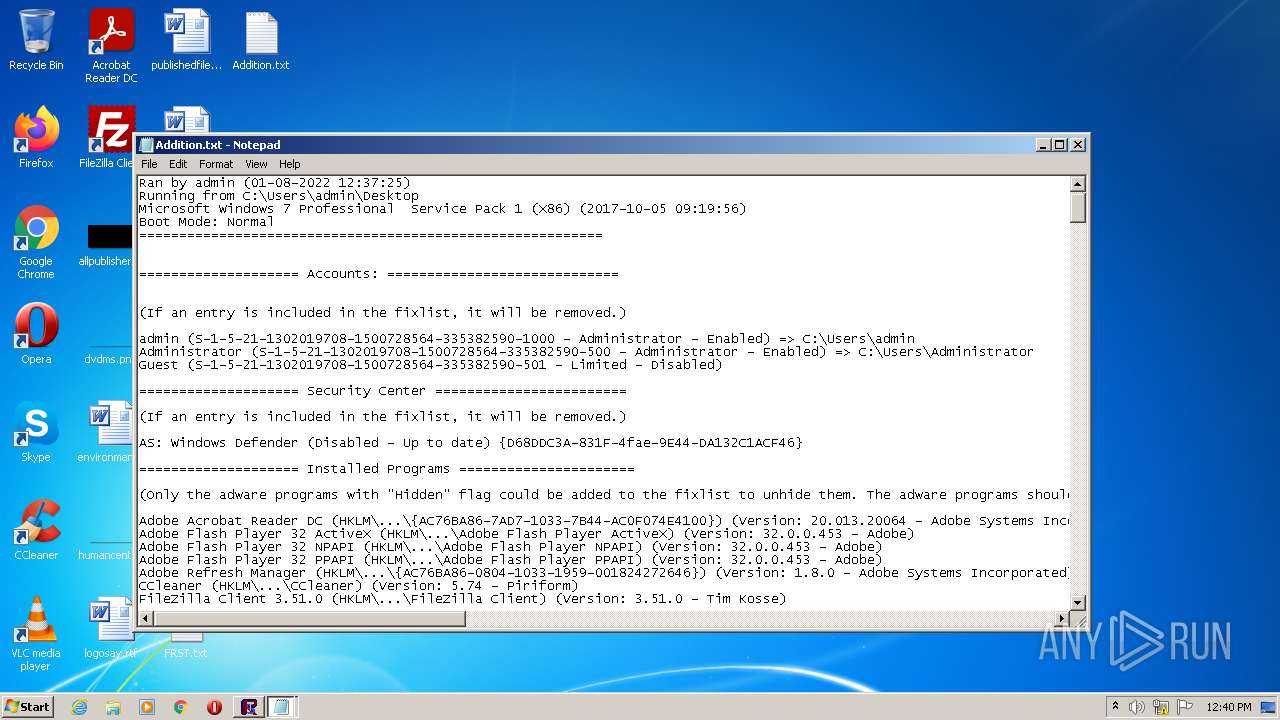Image resolution: width=1280 pixels, height=720 pixels.
Task: Click the 'Administrator (S-1-5-21' account line
Action: (586, 352)
